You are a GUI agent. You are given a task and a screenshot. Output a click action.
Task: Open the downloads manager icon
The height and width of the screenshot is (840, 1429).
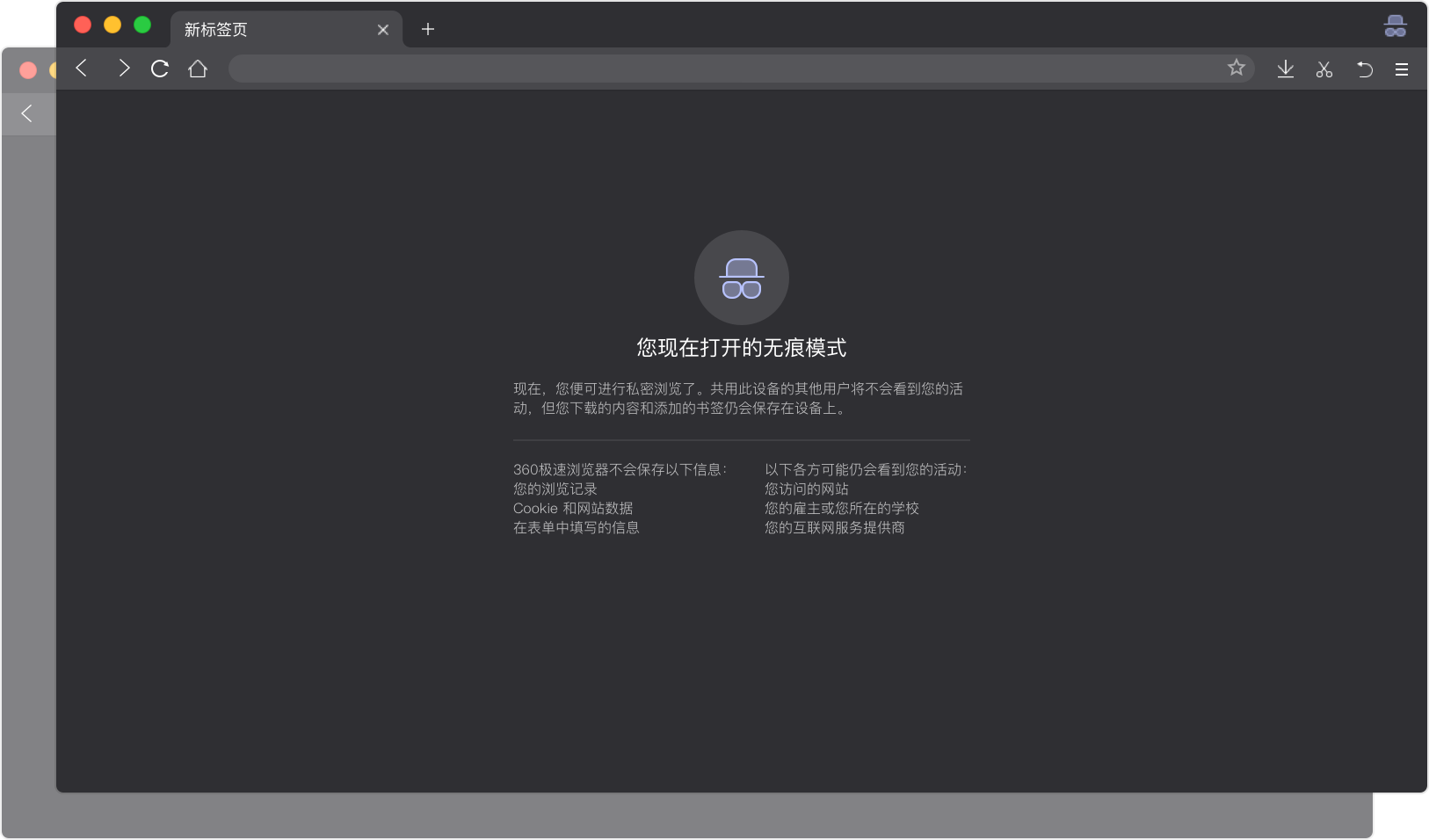pyautogui.click(x=1286, y=69)
